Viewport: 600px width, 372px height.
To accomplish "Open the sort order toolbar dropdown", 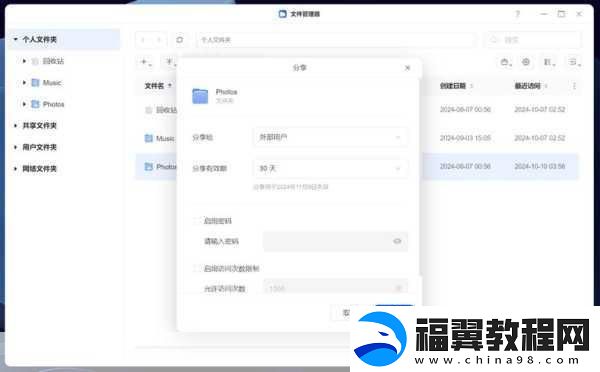I will [549, 62].
